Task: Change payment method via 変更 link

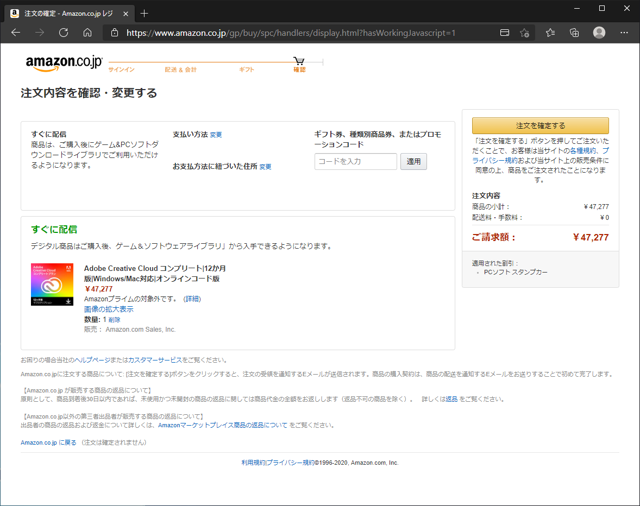Action: coord(216,135)
